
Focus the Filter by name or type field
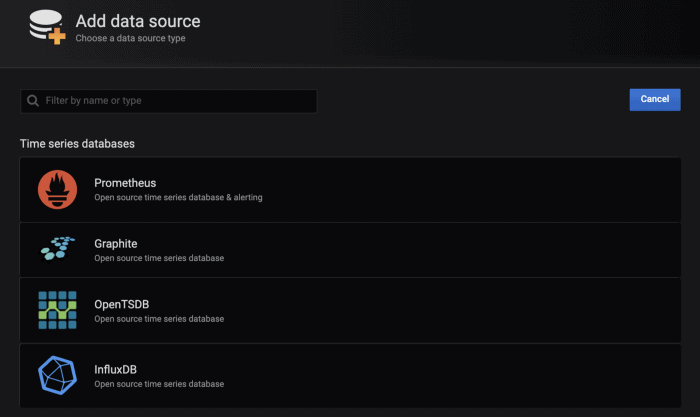[169, 101]
